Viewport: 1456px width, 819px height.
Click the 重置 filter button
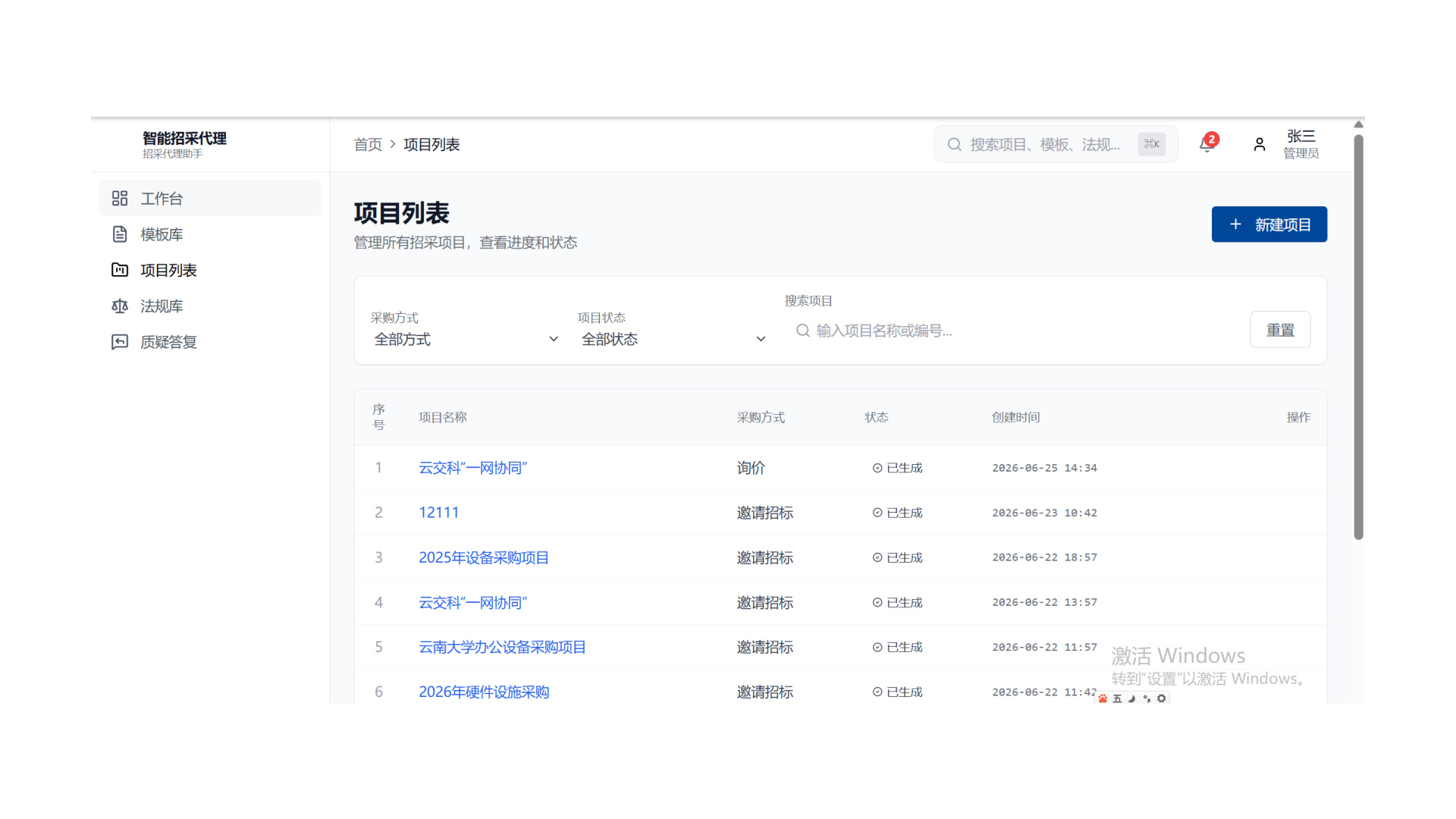(1280, 330)
